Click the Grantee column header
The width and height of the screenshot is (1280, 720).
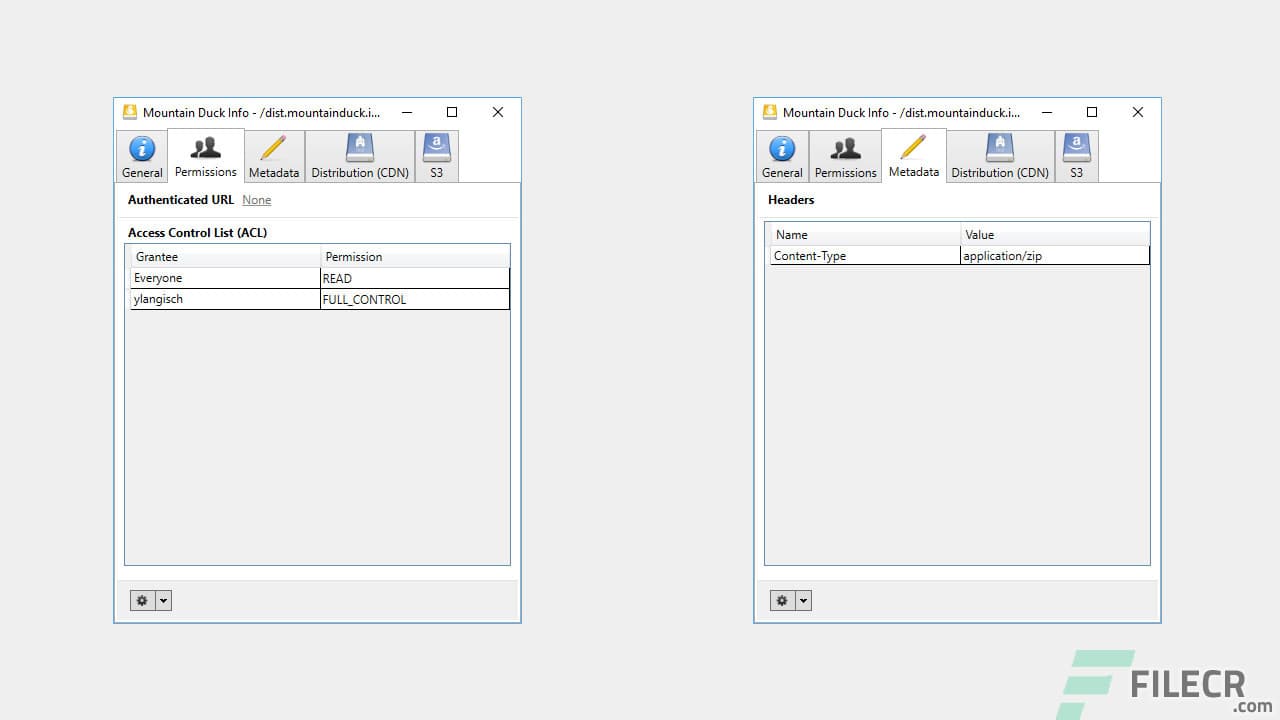225,257
